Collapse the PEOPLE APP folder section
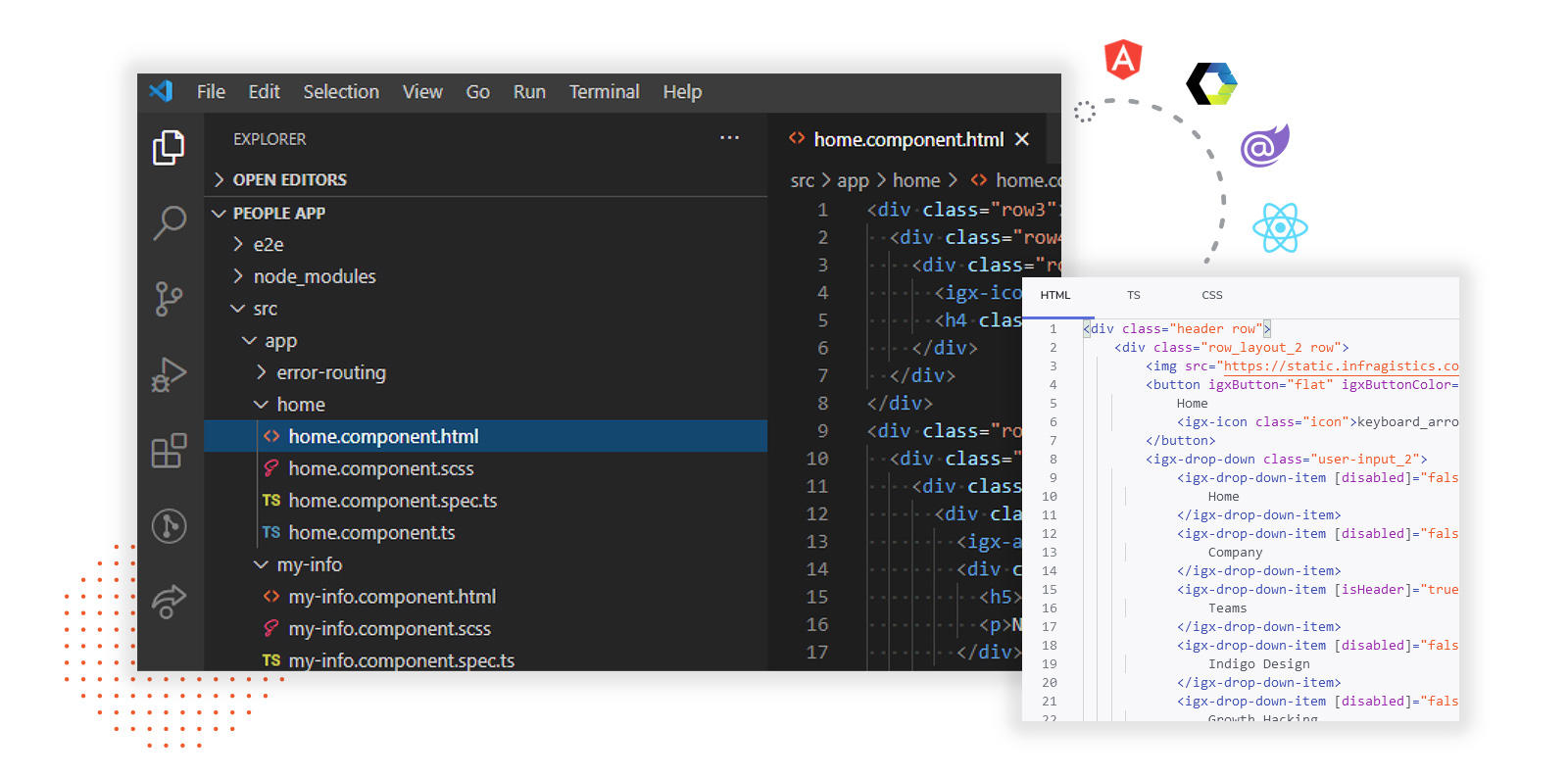1568x778 pixels. coord(278,214)
